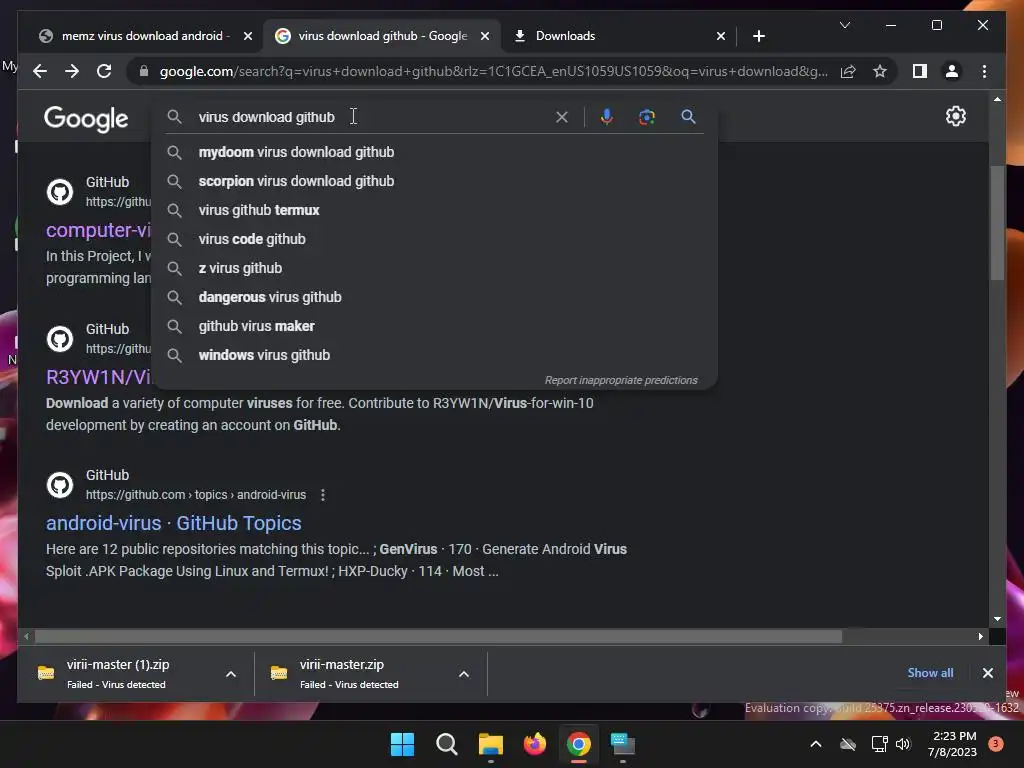Close the virus download github tab
This screenshot has width=1024, height=768.
click(485, 36)
